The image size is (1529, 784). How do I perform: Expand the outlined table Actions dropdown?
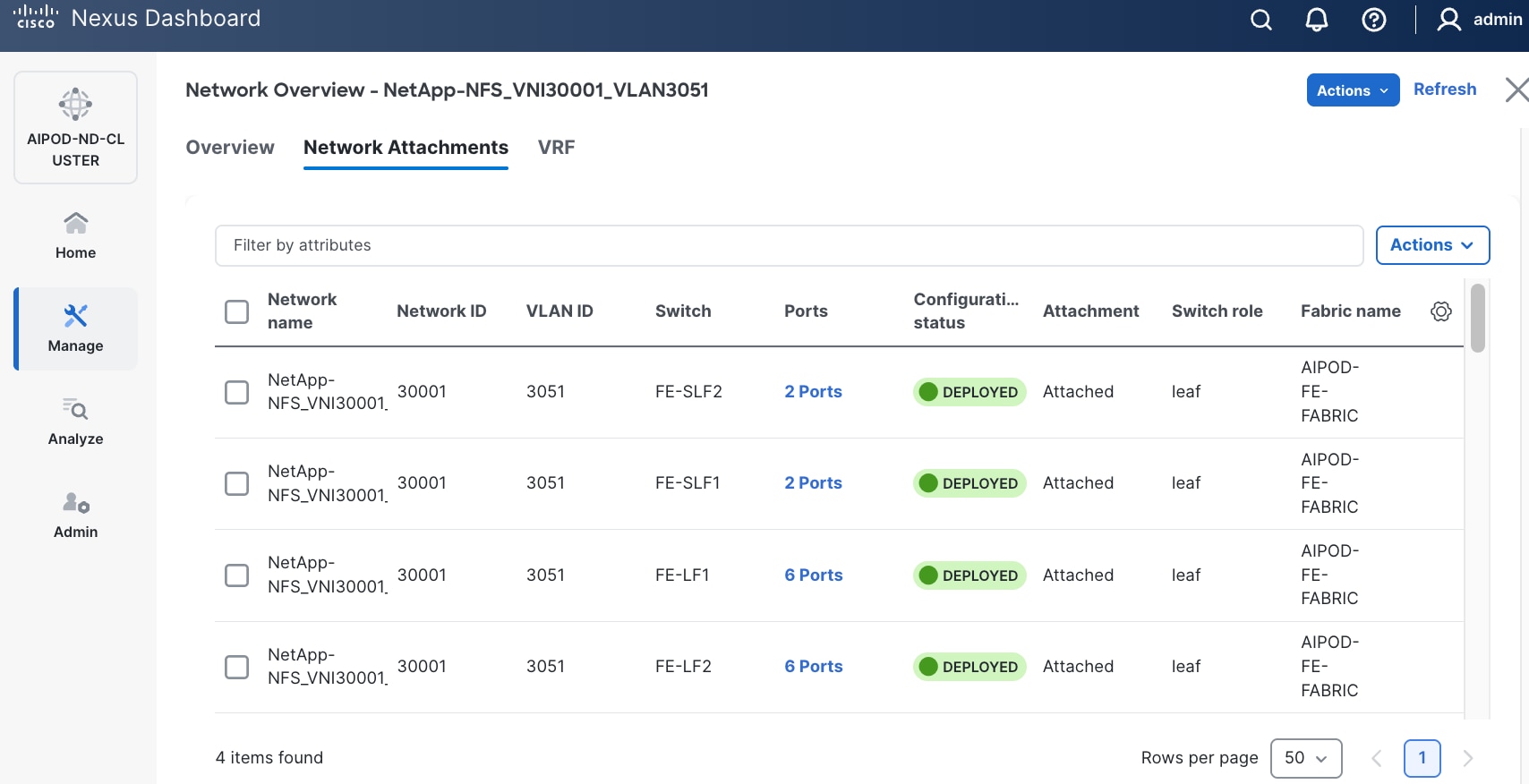(1431, 245)
